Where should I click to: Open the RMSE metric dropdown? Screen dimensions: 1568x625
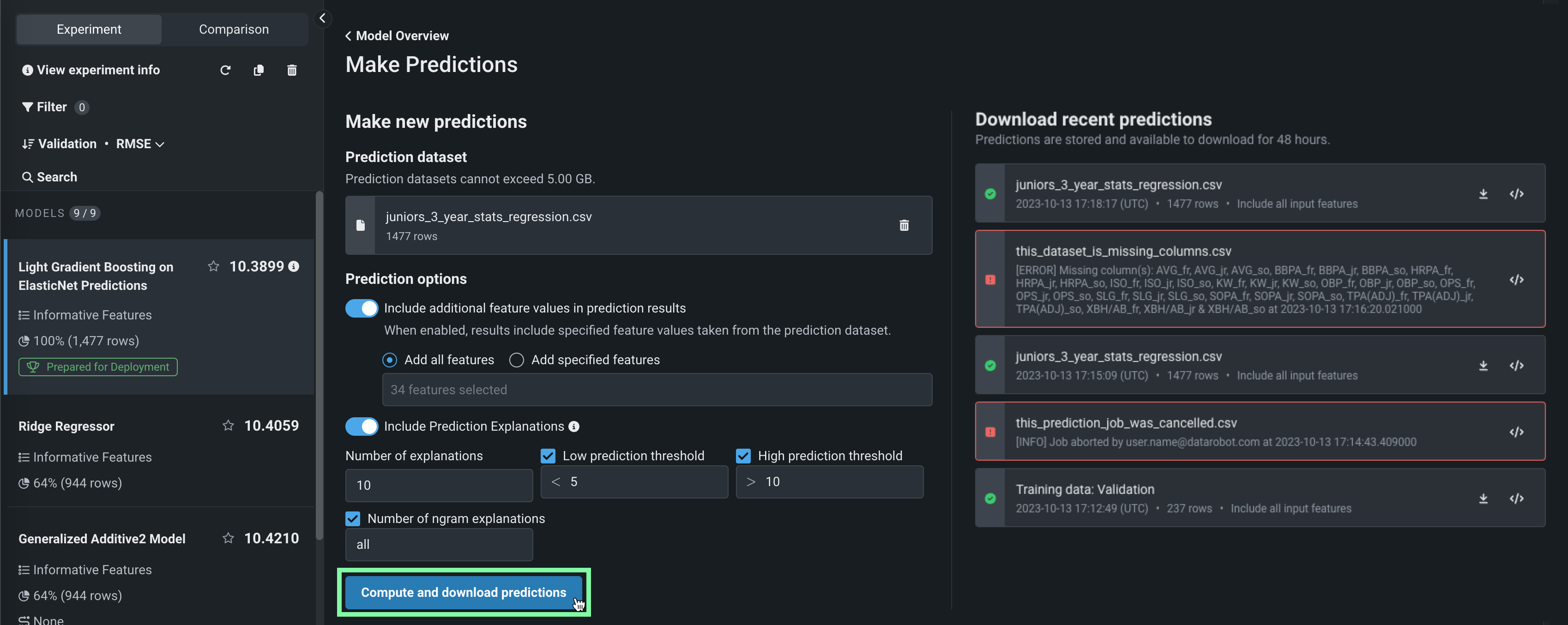pos(140,144)
